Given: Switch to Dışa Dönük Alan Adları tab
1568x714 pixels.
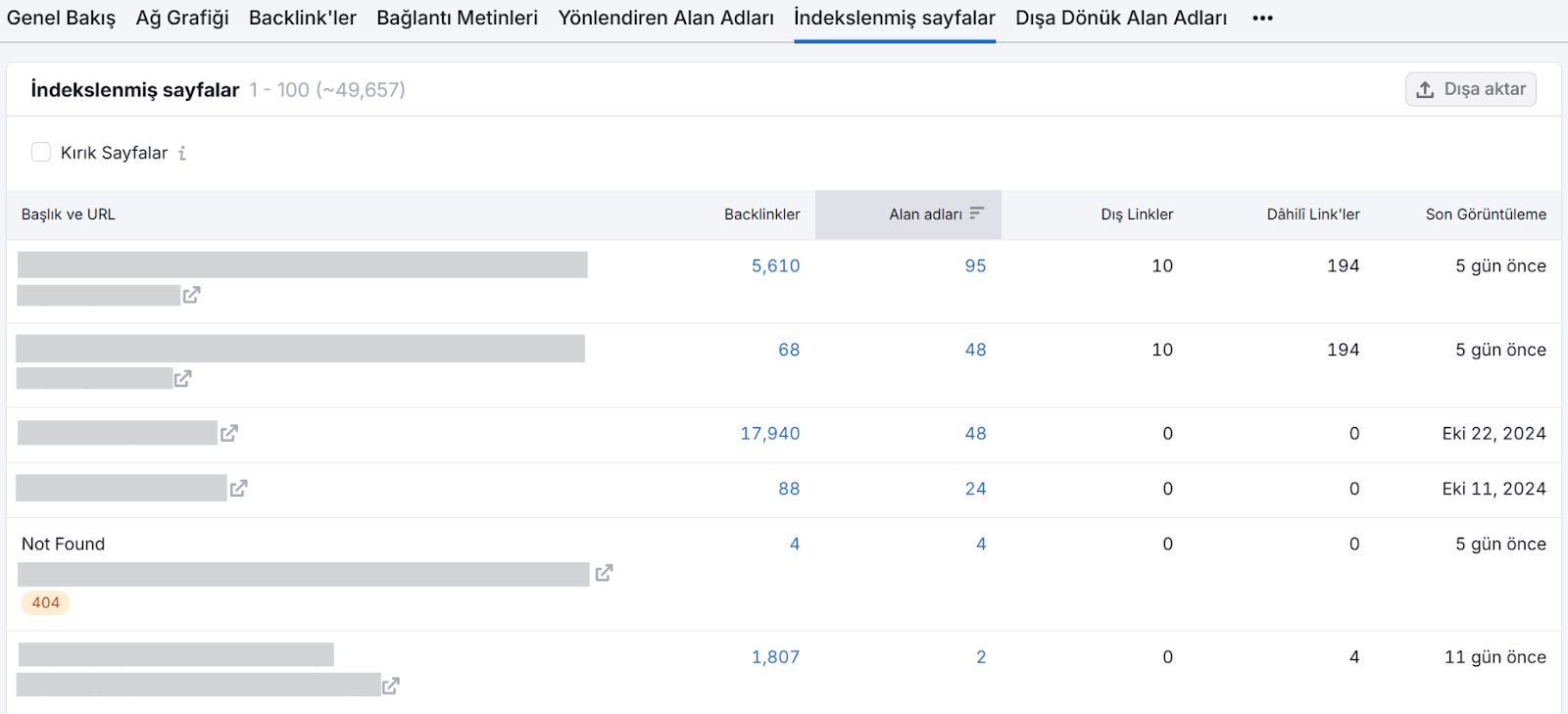Looking at the screenshot, I should pos(1121,19).
